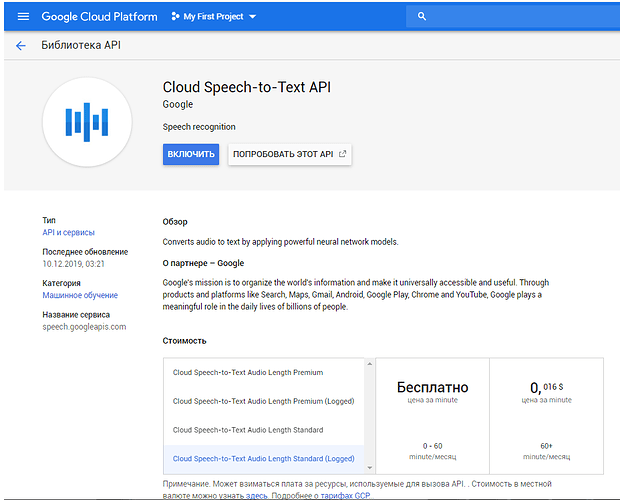The width and height of the screenshot is (620, 500).
Task: Open the тарифах GCP link
Action: [345, 496]
